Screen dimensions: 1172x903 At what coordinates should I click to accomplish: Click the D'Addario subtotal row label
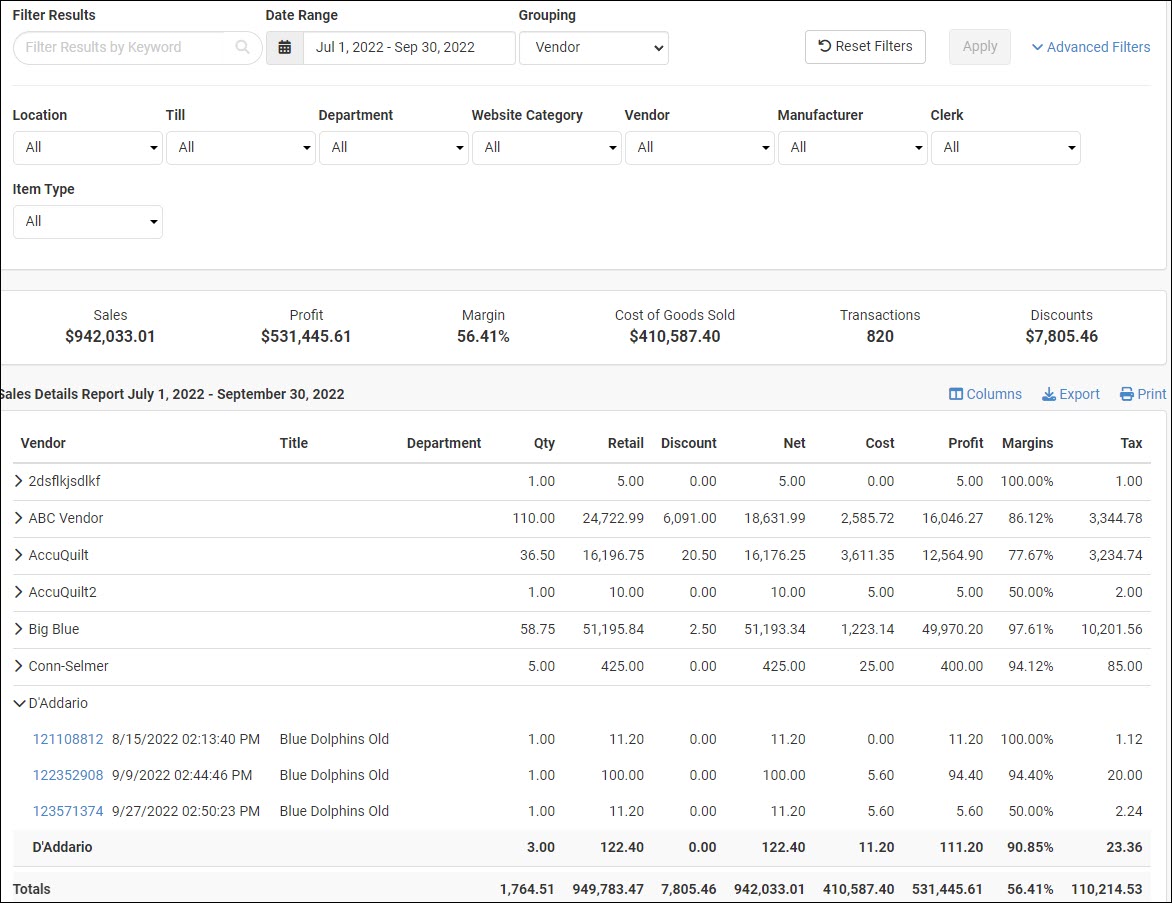coord(62,847)
